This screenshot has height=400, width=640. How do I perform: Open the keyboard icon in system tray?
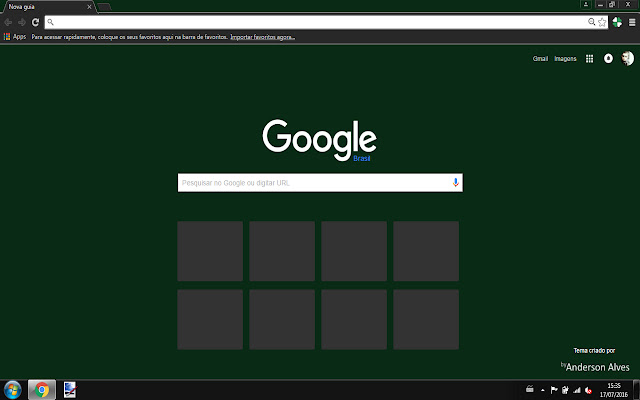tap(530, 389)
